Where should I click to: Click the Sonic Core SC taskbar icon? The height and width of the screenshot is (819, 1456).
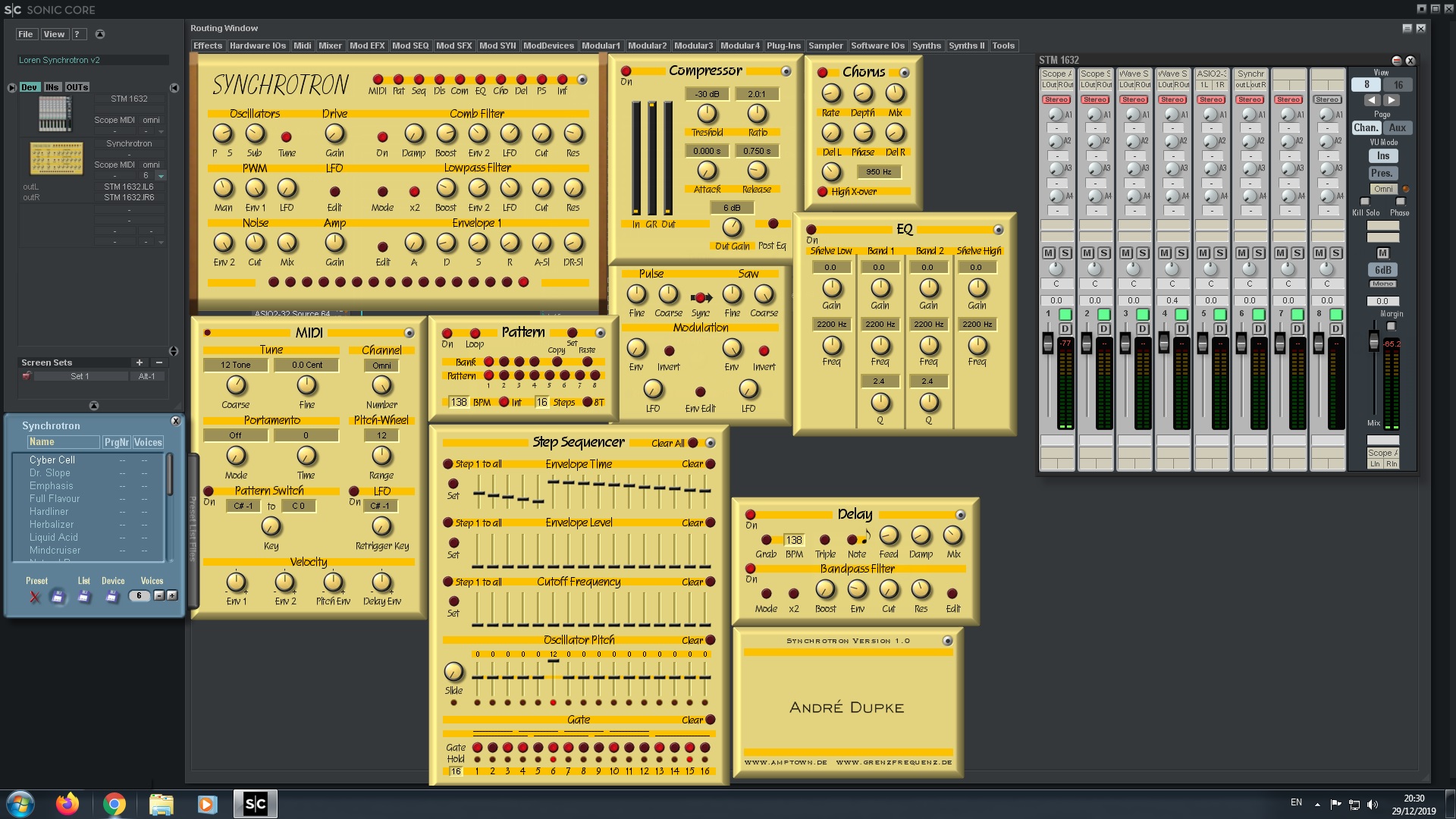[255, 804]
